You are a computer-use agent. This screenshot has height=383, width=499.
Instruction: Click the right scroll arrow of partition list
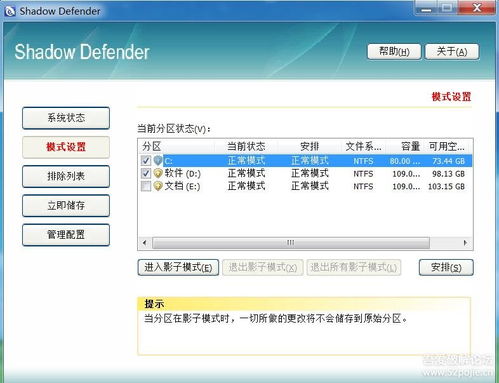[465, 243]
